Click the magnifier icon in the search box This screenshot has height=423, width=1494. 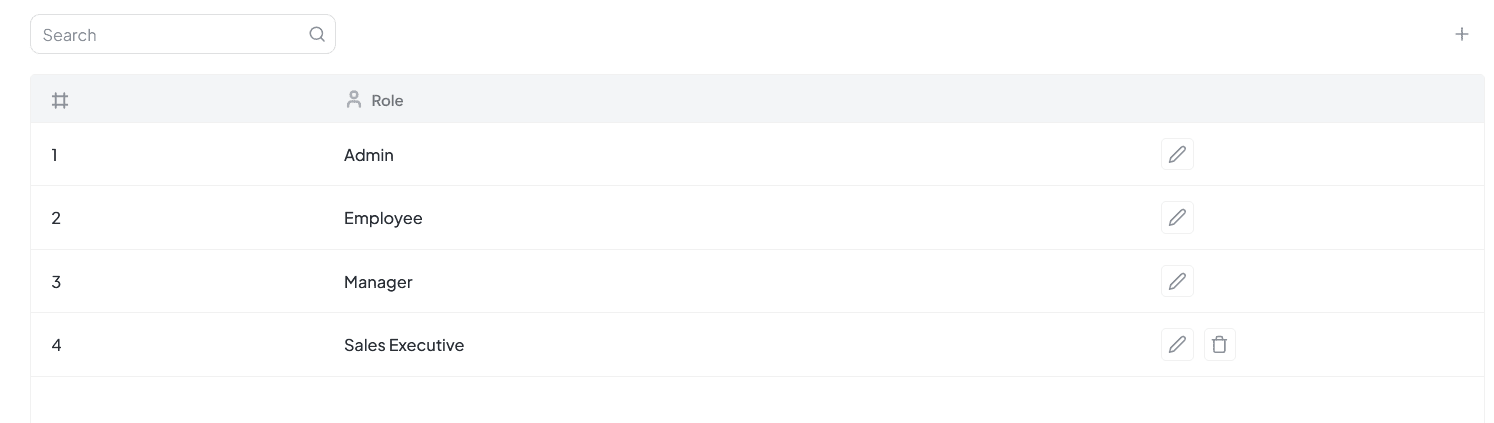pyautogui.click(x=317, y=34)
